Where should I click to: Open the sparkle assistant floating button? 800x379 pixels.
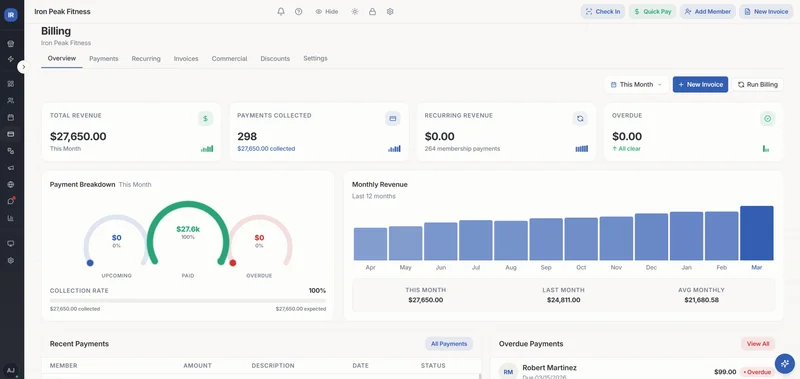784,363
